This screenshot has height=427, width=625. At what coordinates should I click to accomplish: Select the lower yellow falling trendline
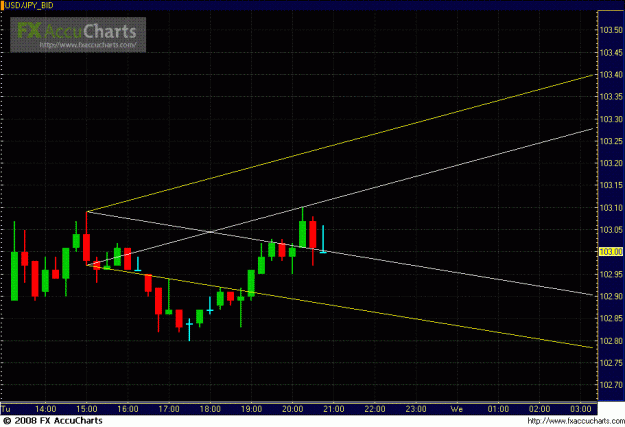[340, 307]
